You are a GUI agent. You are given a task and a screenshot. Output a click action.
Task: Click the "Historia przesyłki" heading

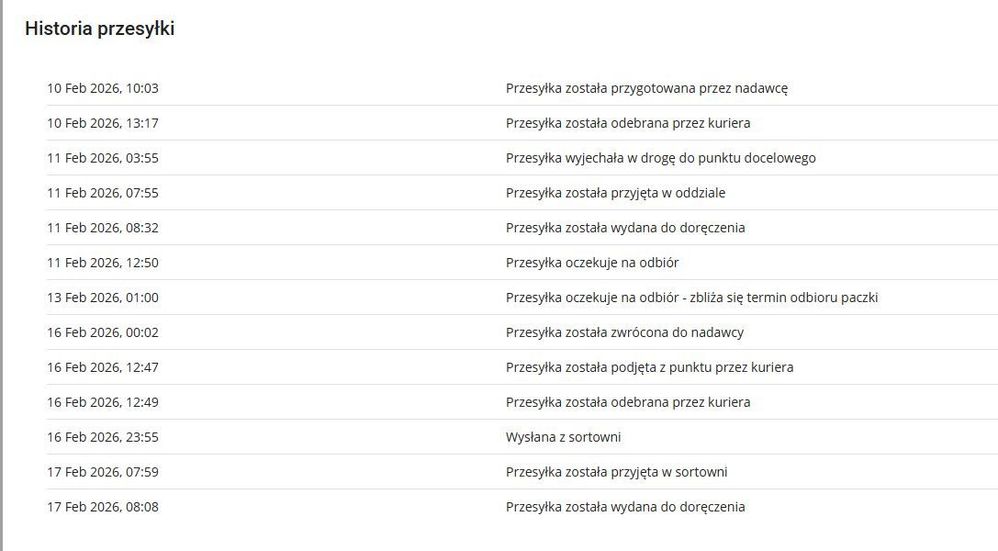pos(100,29)
